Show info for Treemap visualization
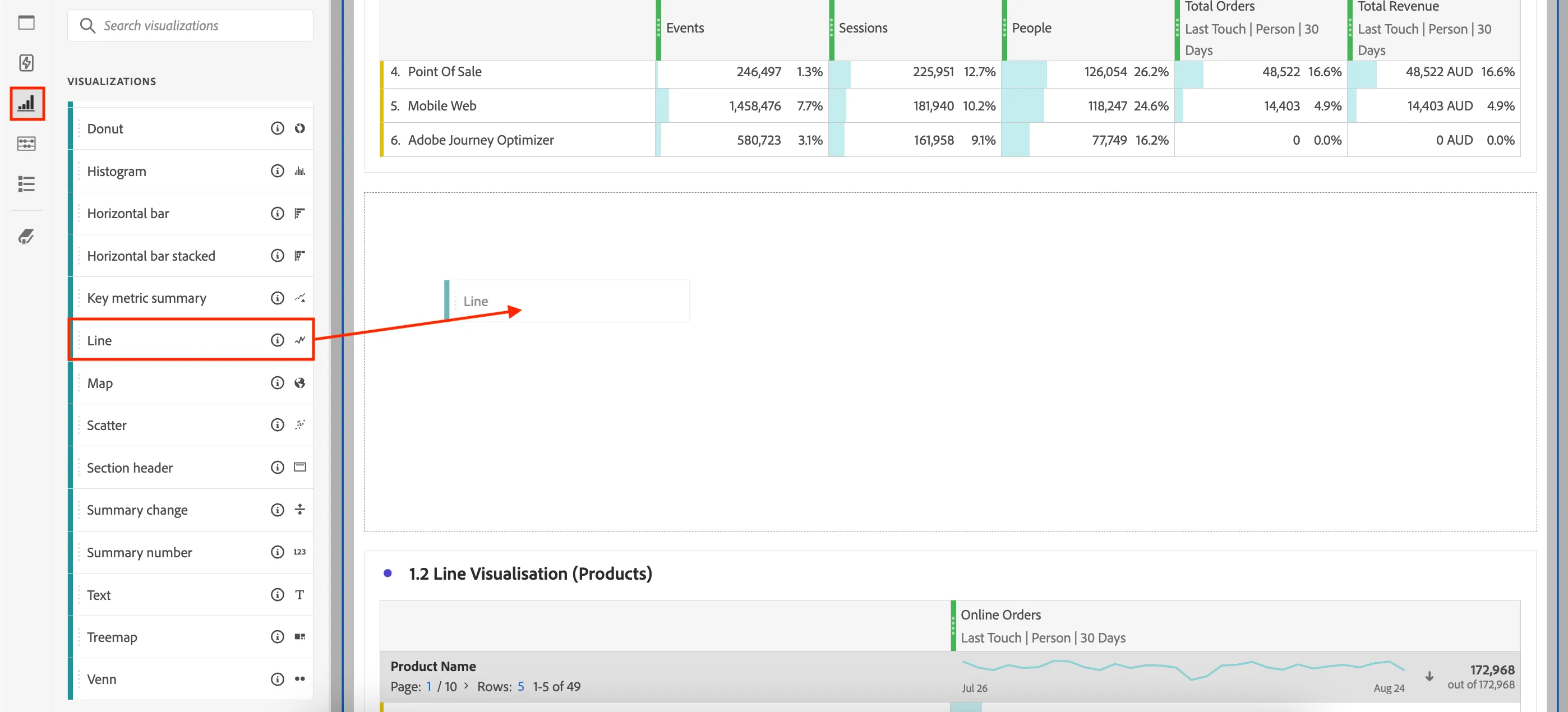This screenshot has width=1568, height=712. 277,636
